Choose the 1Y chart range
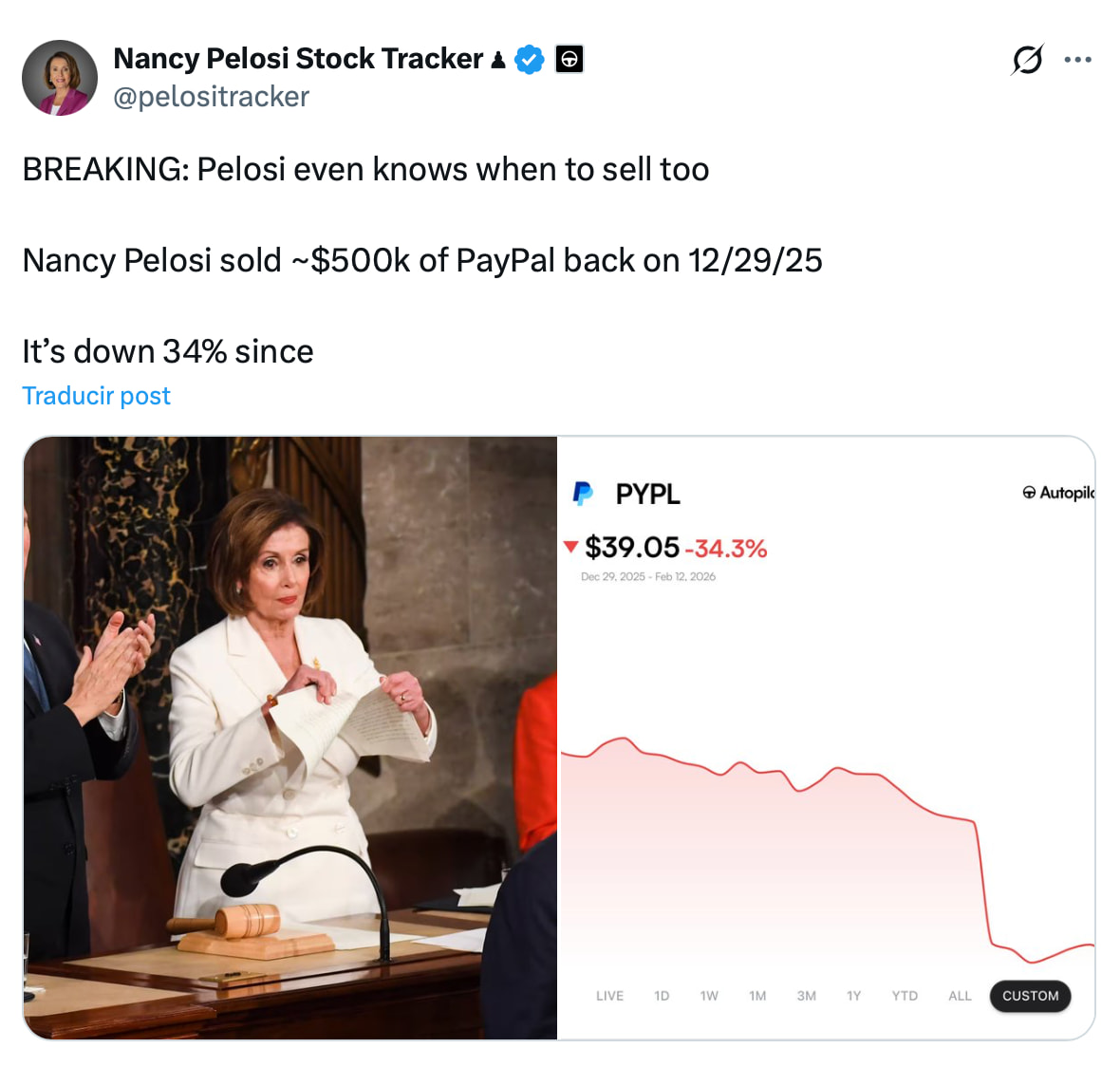The image size is (1120, 1067). pyautogui.click(x=853, y=996)
